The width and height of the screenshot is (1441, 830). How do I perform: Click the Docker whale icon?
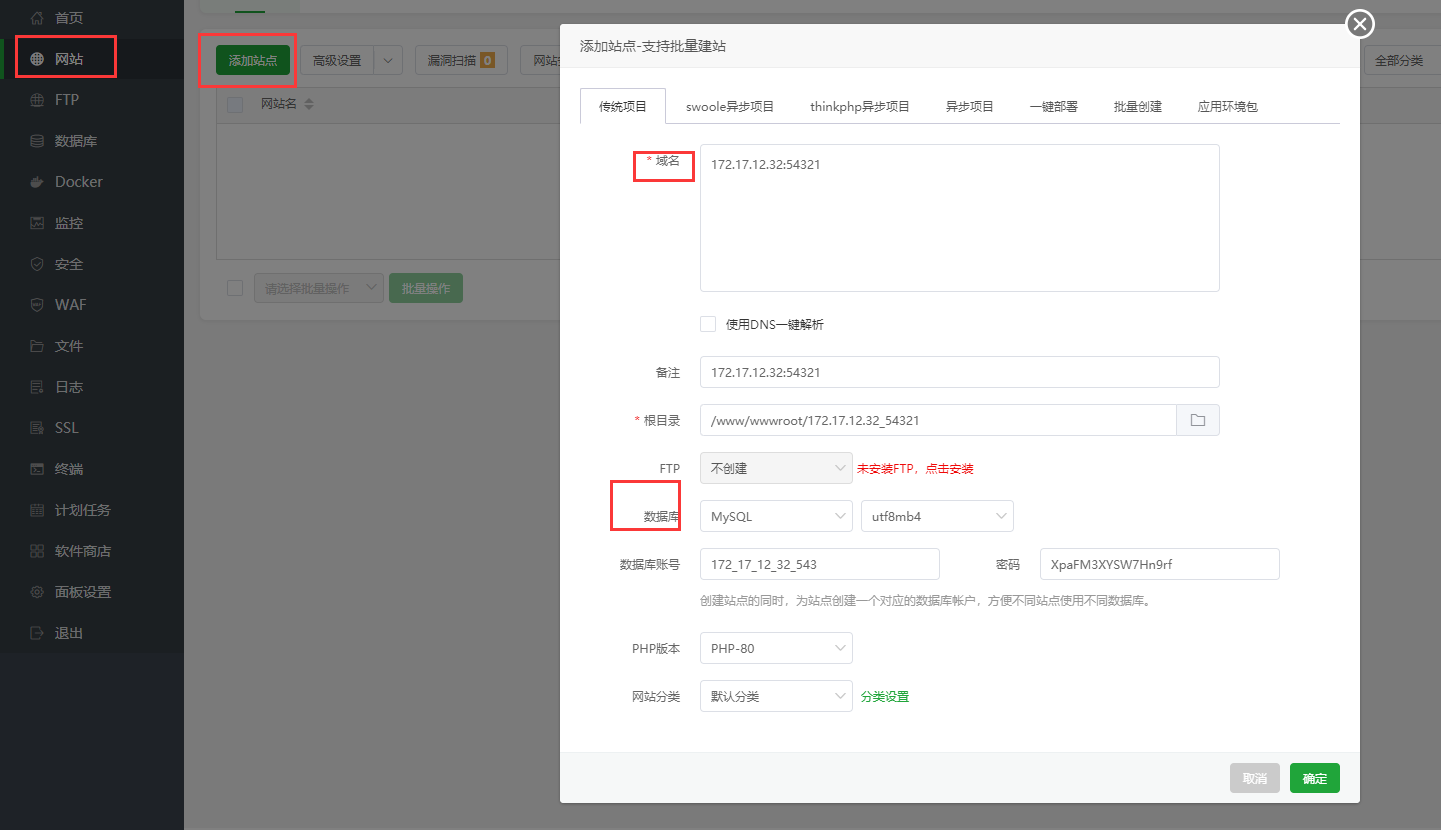coord(37,182)
